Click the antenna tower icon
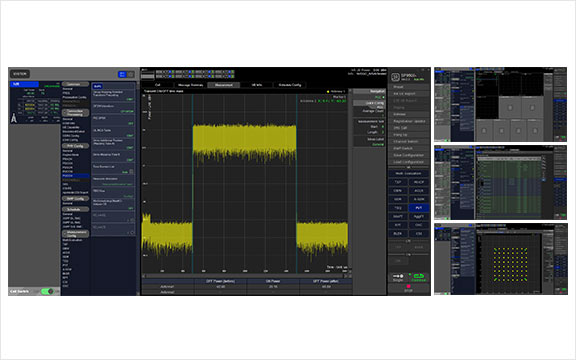The image size is (576, 360). 14,118
